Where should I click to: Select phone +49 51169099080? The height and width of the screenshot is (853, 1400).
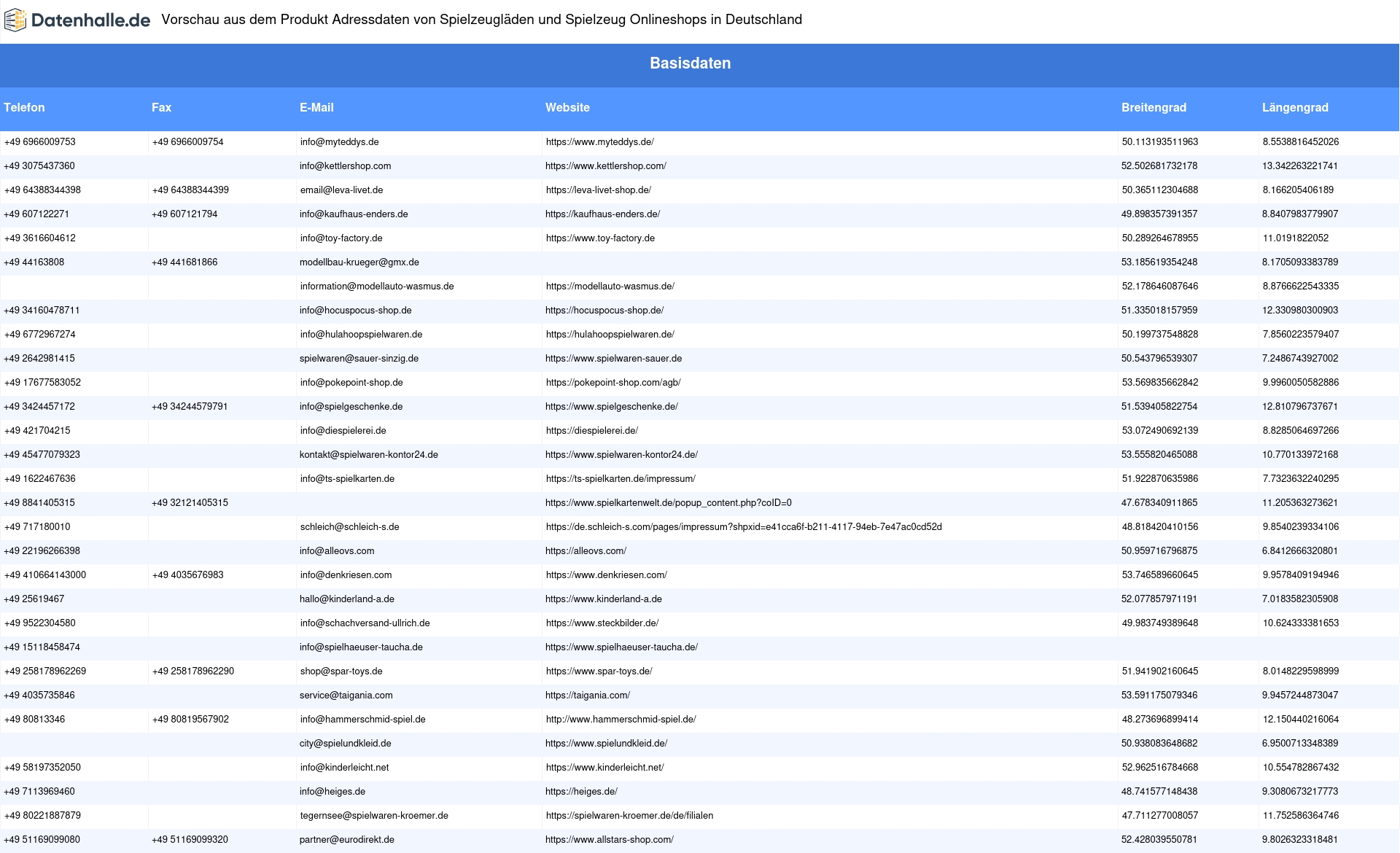(42, 840)
